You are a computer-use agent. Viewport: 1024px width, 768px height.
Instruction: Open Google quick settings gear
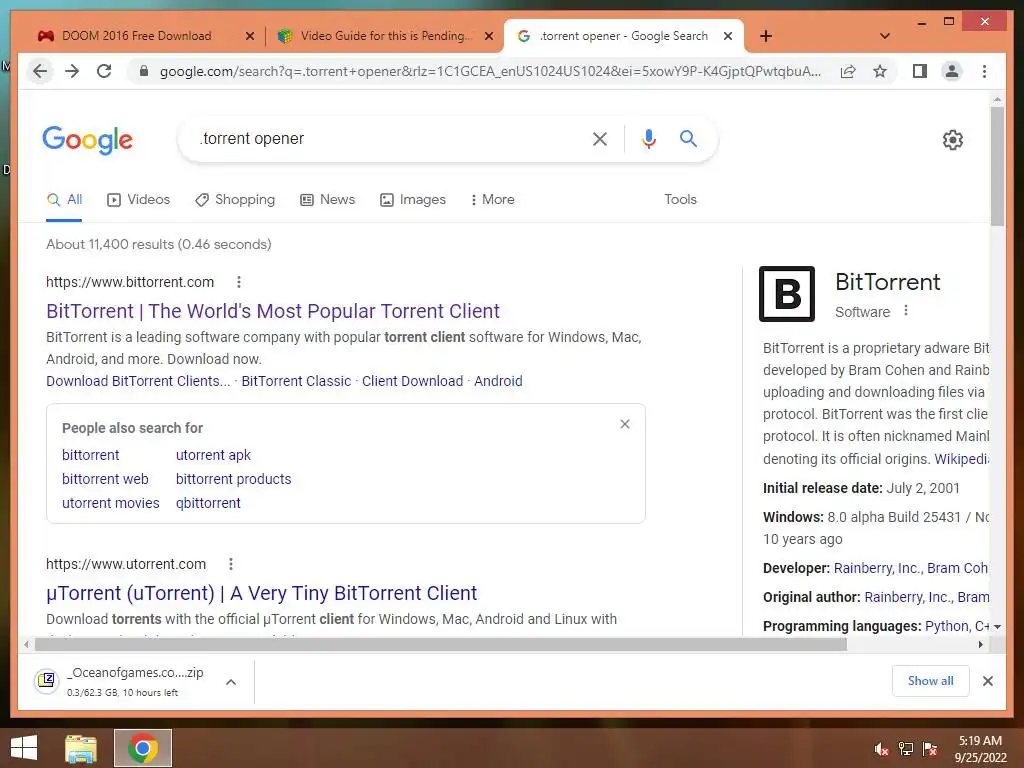[x=953, y=140]
